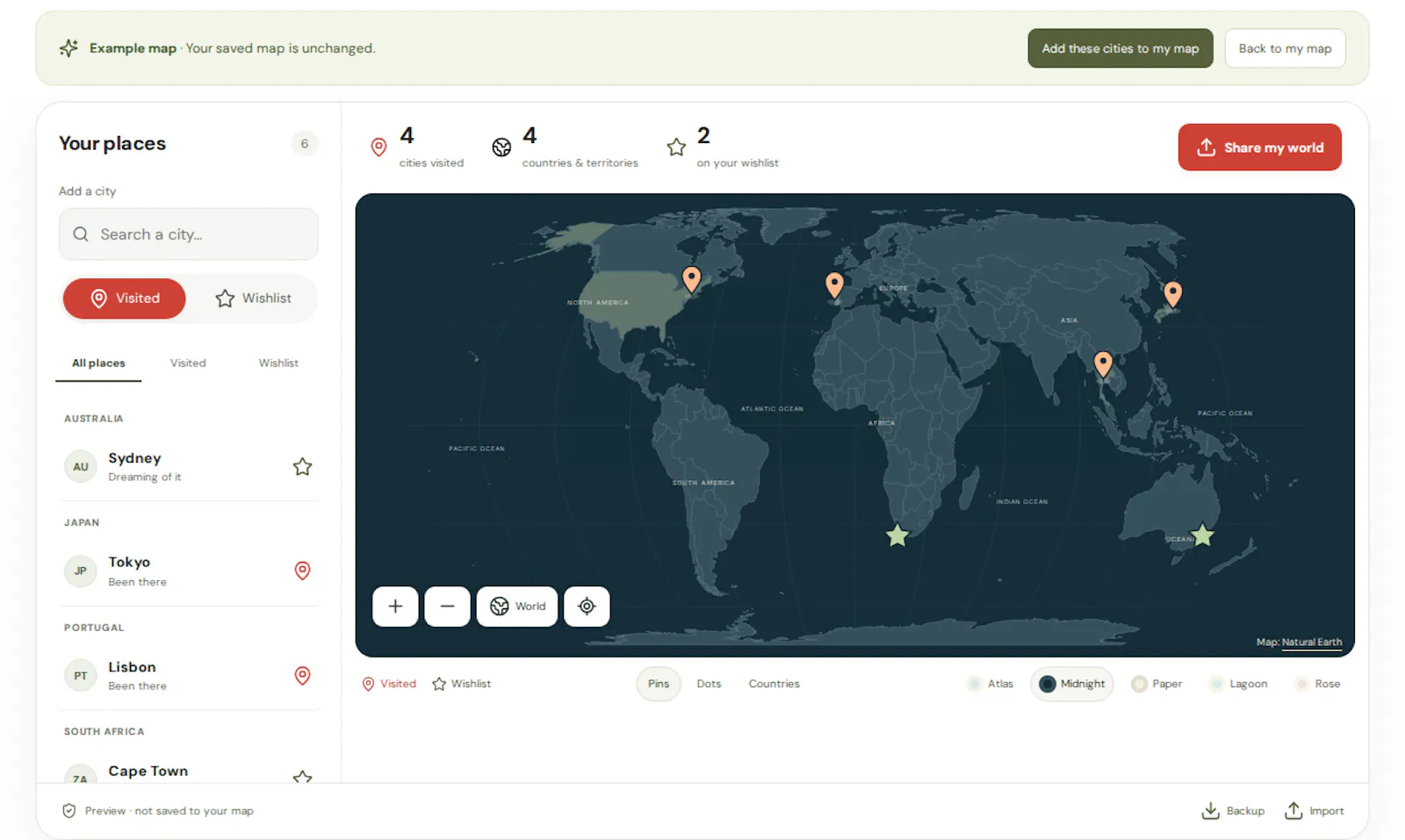Toggle the Visited legend filter below map
Viewport: 1405px width, 840px height.
tap(389, 684)
